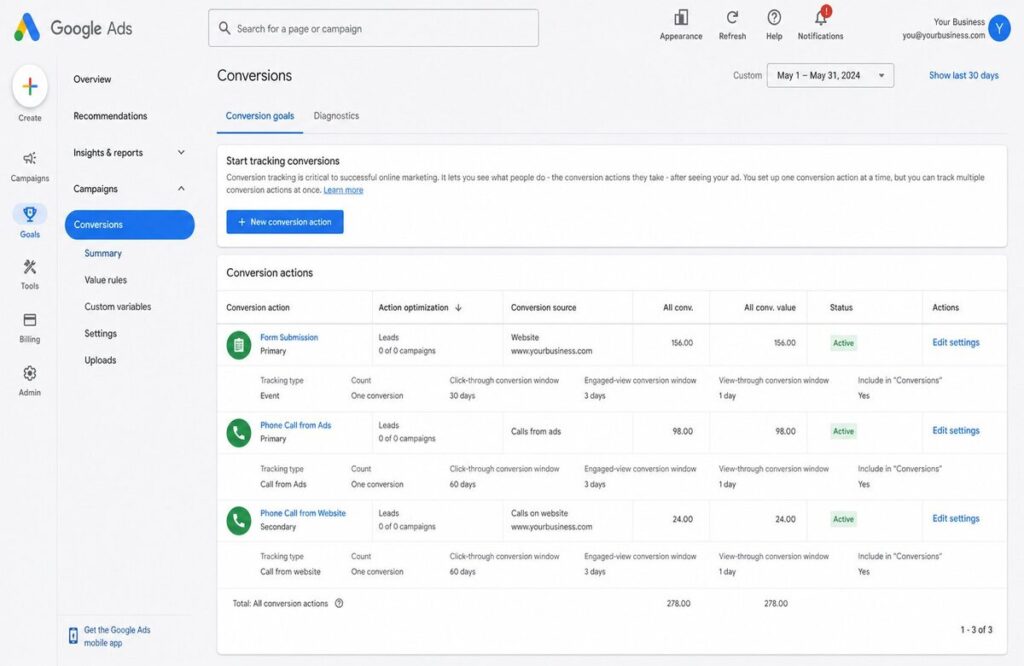Click the All conv. value column header
The height and width of the screenshot is (666, 1024).
(770, 308)
